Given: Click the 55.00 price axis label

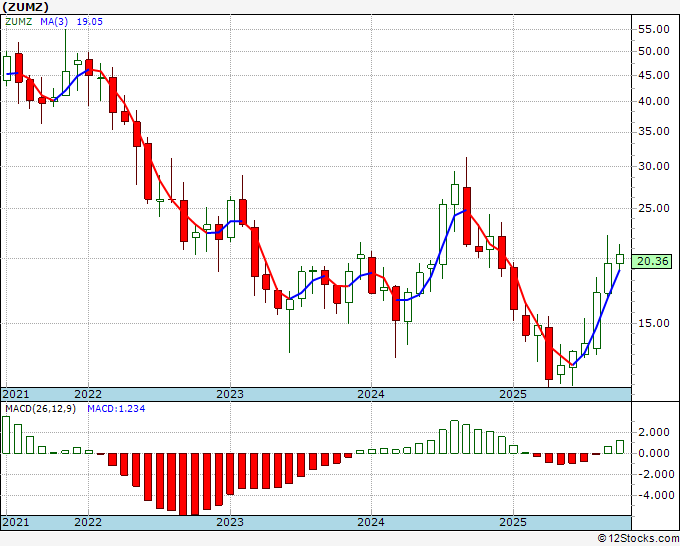Looking at the screenshot, I should click(654, 29).
